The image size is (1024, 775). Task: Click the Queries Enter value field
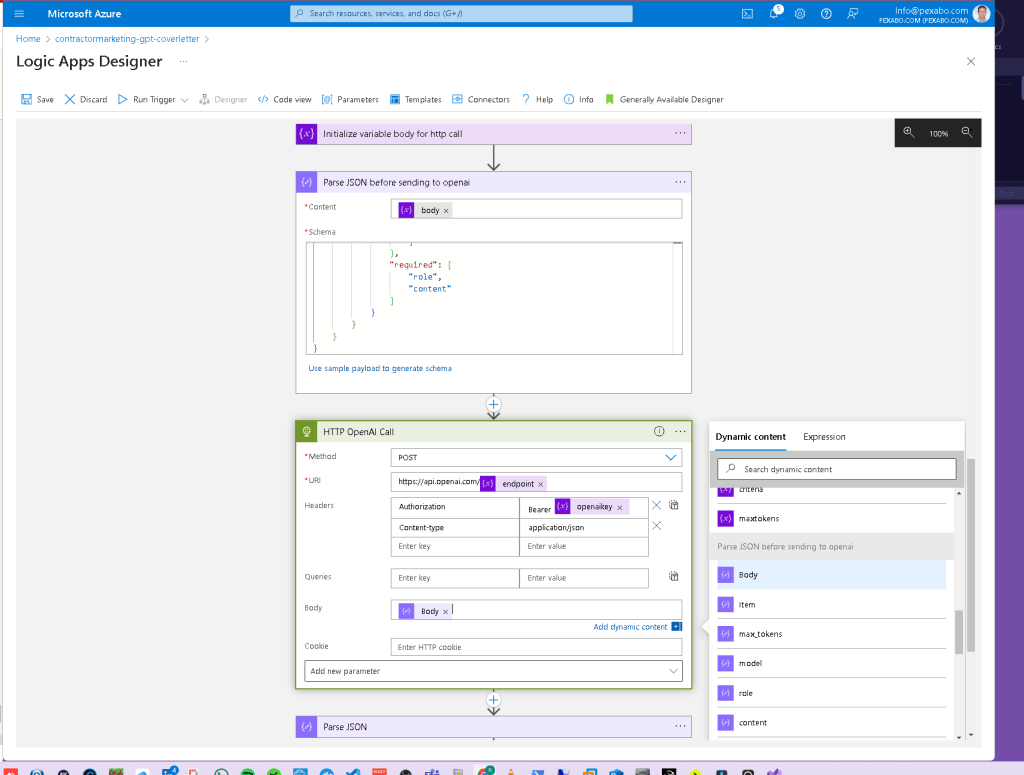pyautogui.click(x=584, y=578)
